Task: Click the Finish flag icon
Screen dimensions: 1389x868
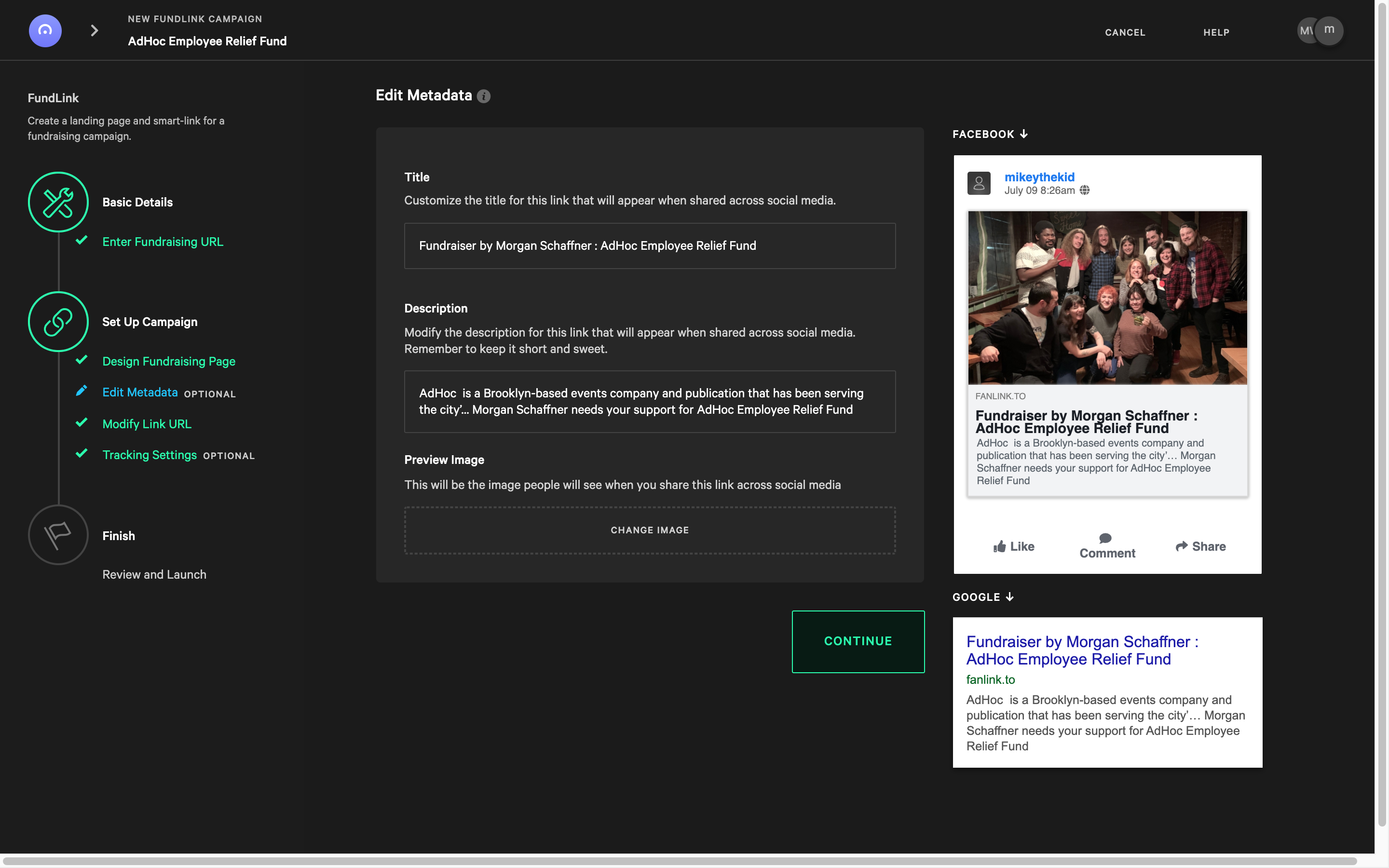Action: (58, 535)
